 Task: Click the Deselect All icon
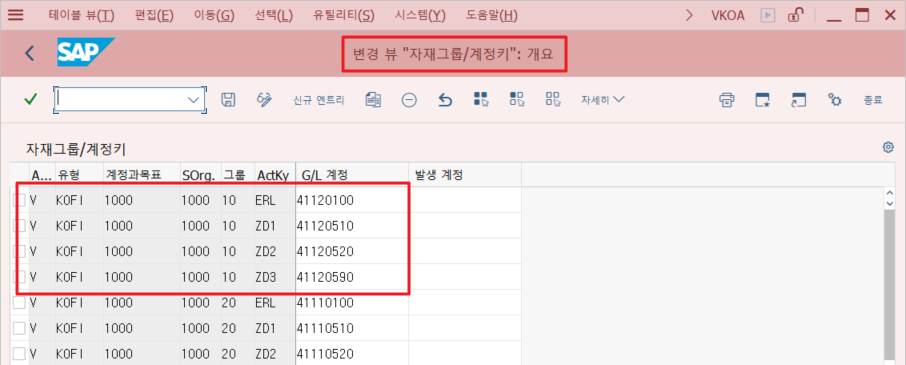pos(553,99)
